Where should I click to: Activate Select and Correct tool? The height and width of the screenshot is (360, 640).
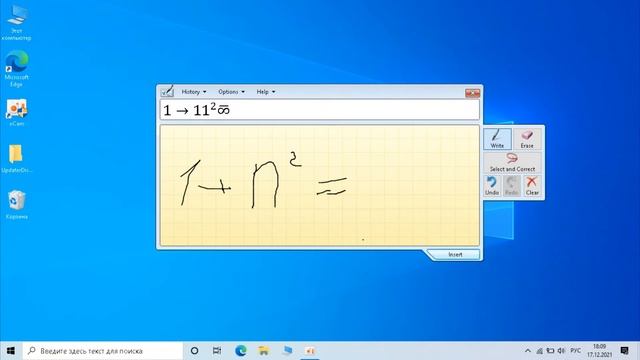pos(512,162)
